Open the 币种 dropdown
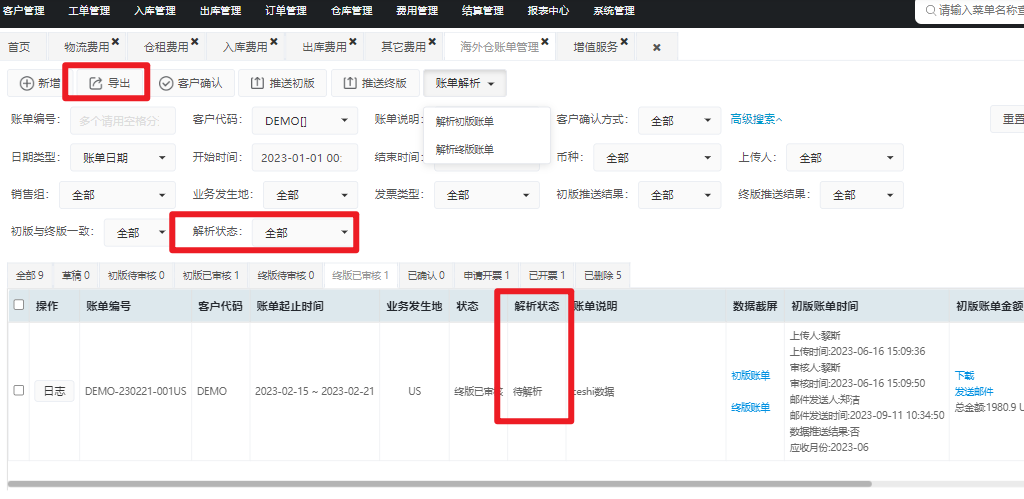Viewport: 1024px width, 499px height. click(x=657, y=157)
